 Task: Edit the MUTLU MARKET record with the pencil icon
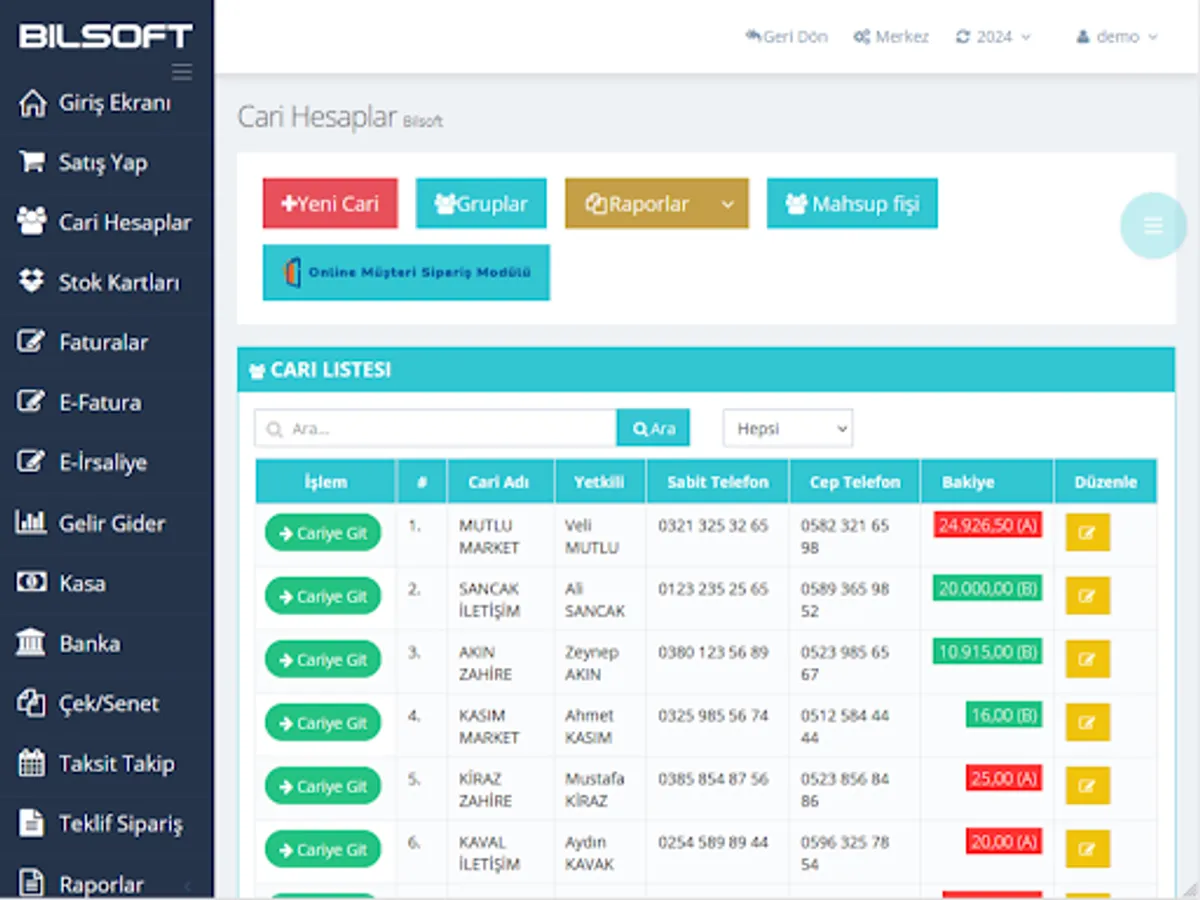pyautogui.click(x=1088, y=533)
